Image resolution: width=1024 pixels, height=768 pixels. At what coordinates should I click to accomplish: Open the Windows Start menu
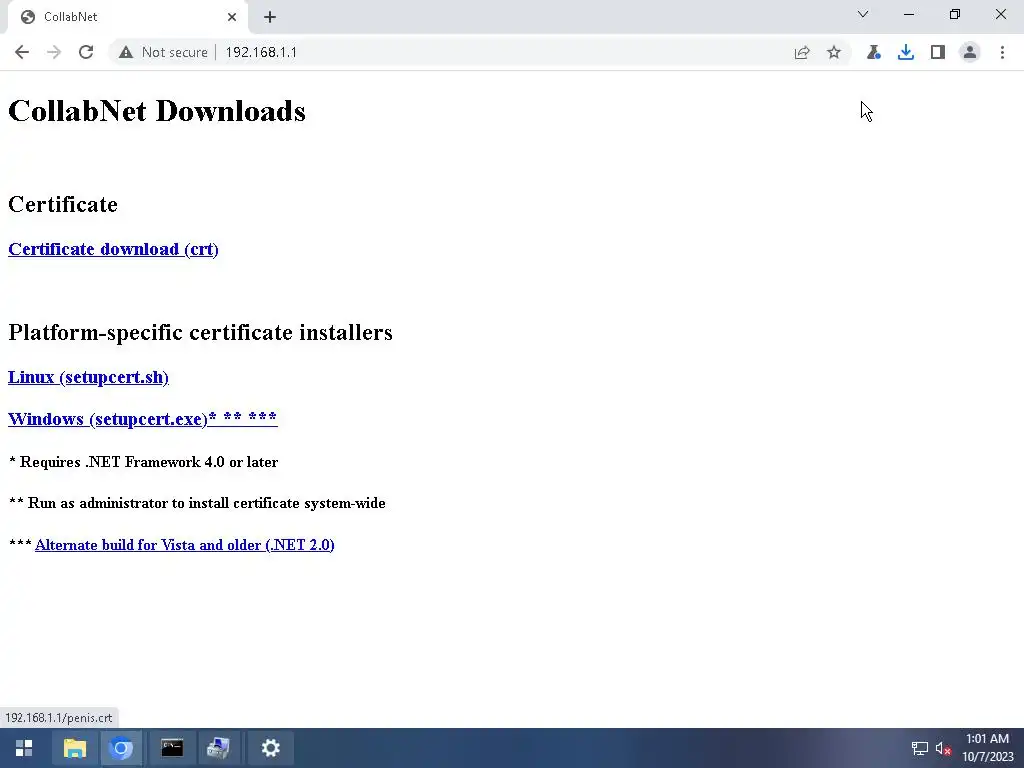[x=24, y=748]
